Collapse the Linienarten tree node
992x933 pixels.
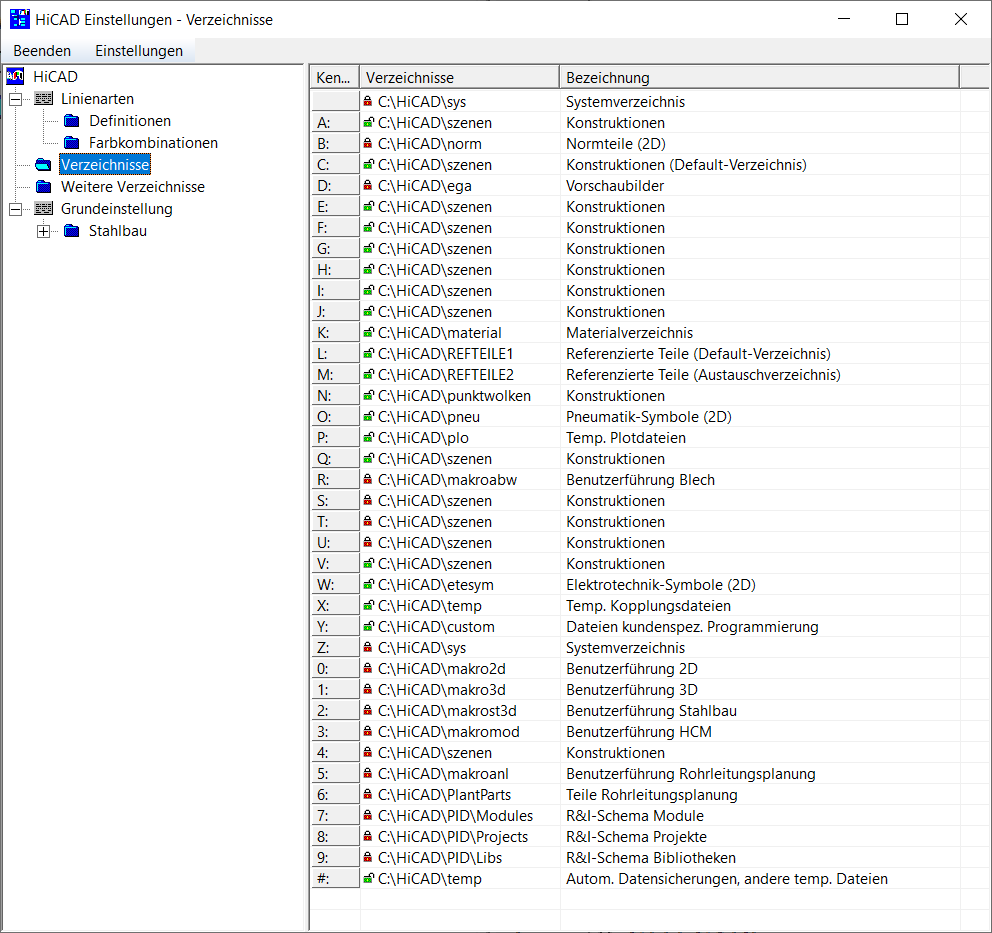[x=15, y=99]
